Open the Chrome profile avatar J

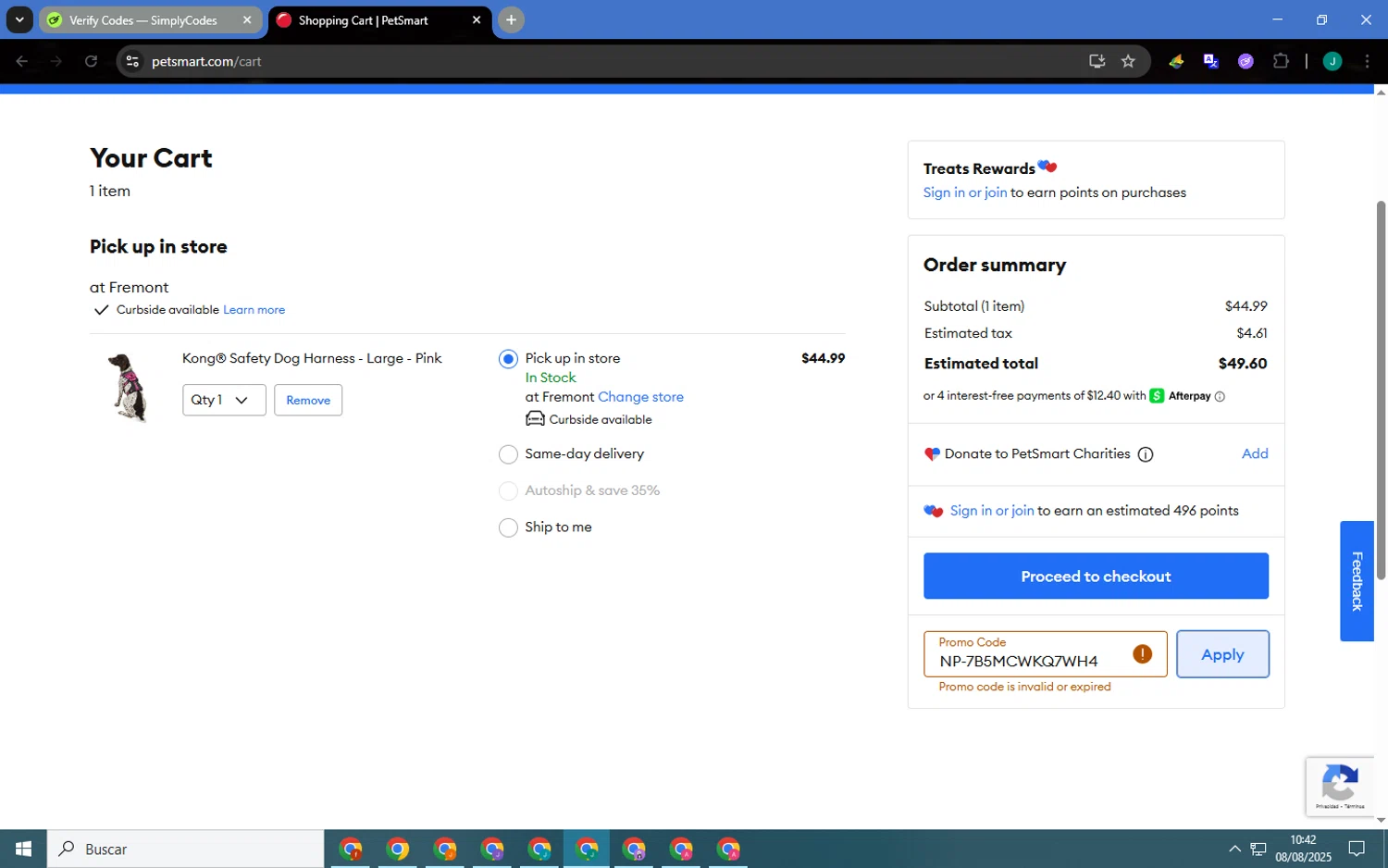pos(1332,61)
